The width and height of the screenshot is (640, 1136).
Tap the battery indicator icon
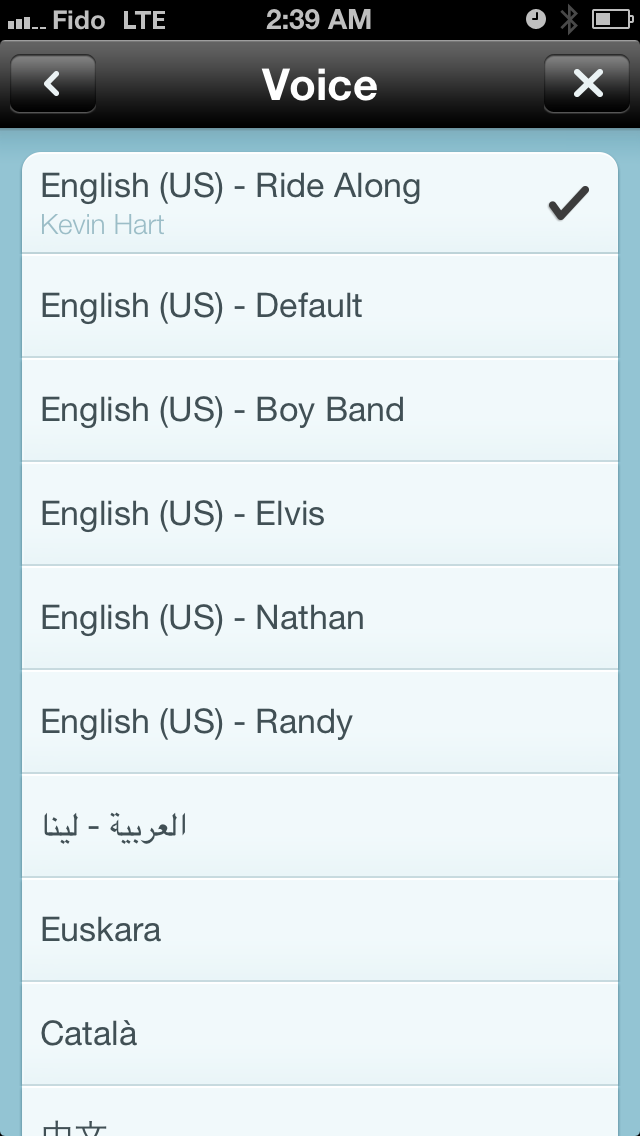(x=614, y=18)
